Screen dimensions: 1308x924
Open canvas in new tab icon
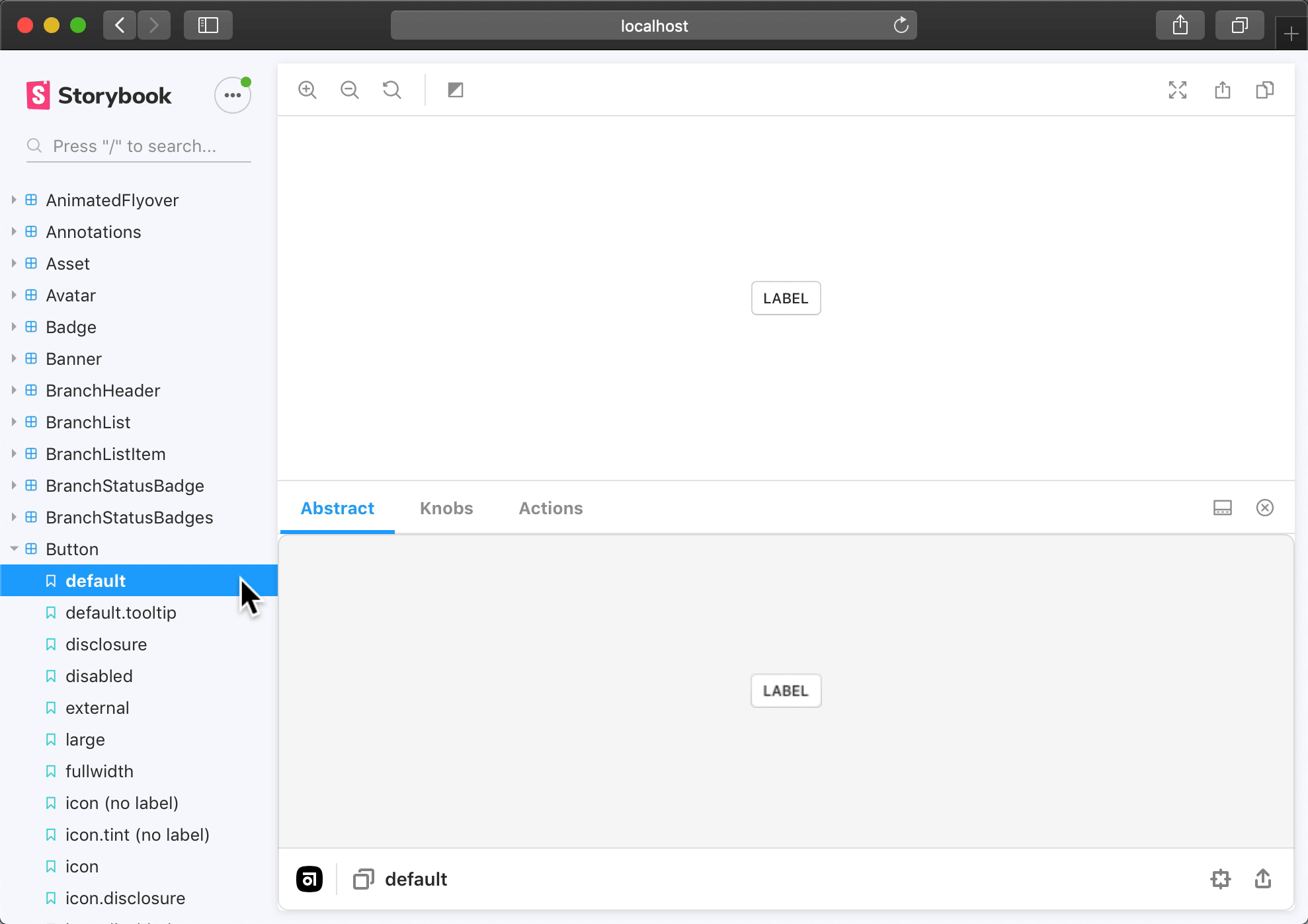(x=1223, y=90)
